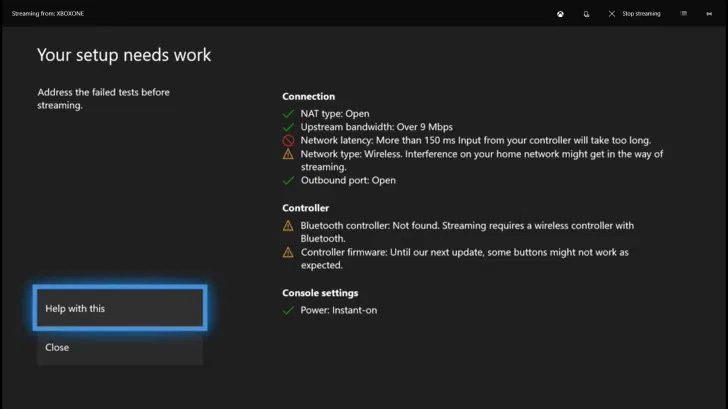Click the 'Network type: Wireless' warning text
This screenshot has width=728, height=409.
(481, 161)
